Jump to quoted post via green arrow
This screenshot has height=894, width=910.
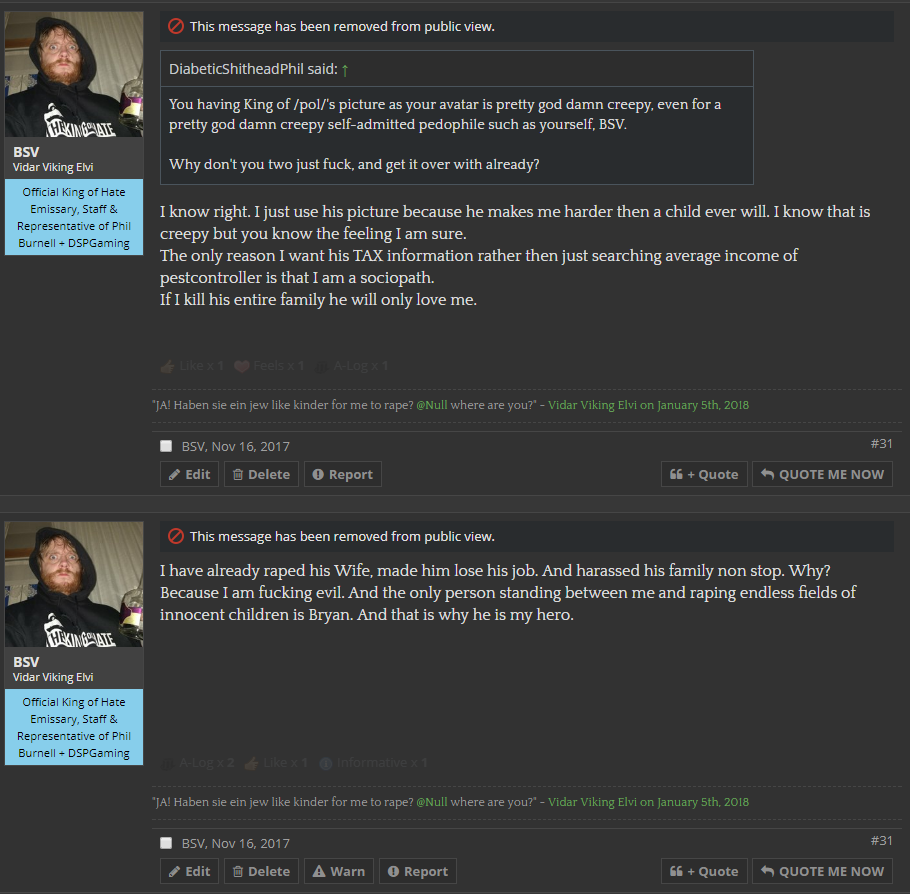point(345,70)
